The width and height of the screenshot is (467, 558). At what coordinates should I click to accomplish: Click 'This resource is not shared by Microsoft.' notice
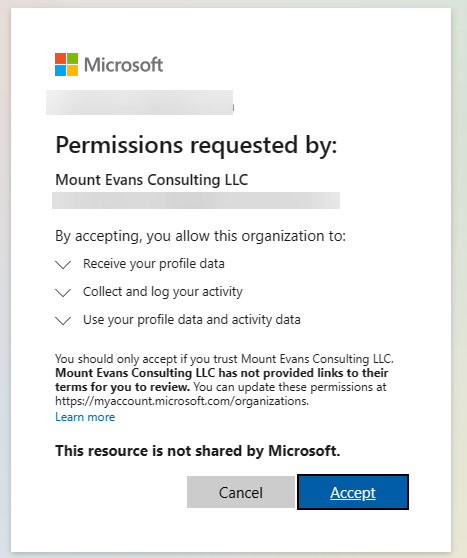click(198, 451)
